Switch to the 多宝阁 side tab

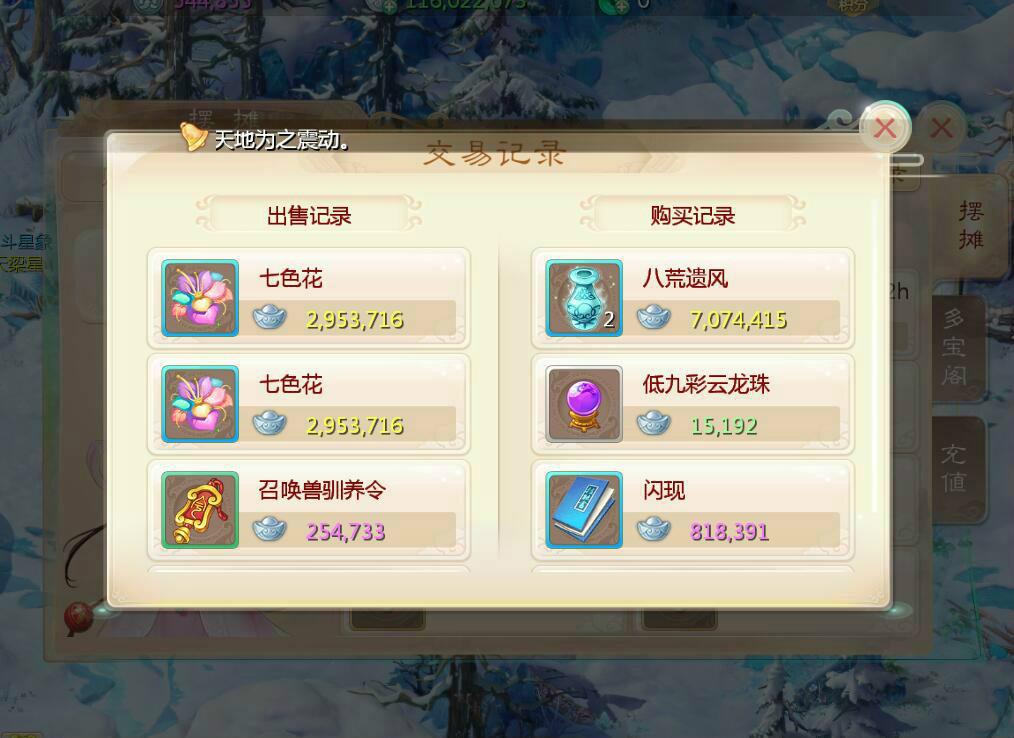pos(955,348)
